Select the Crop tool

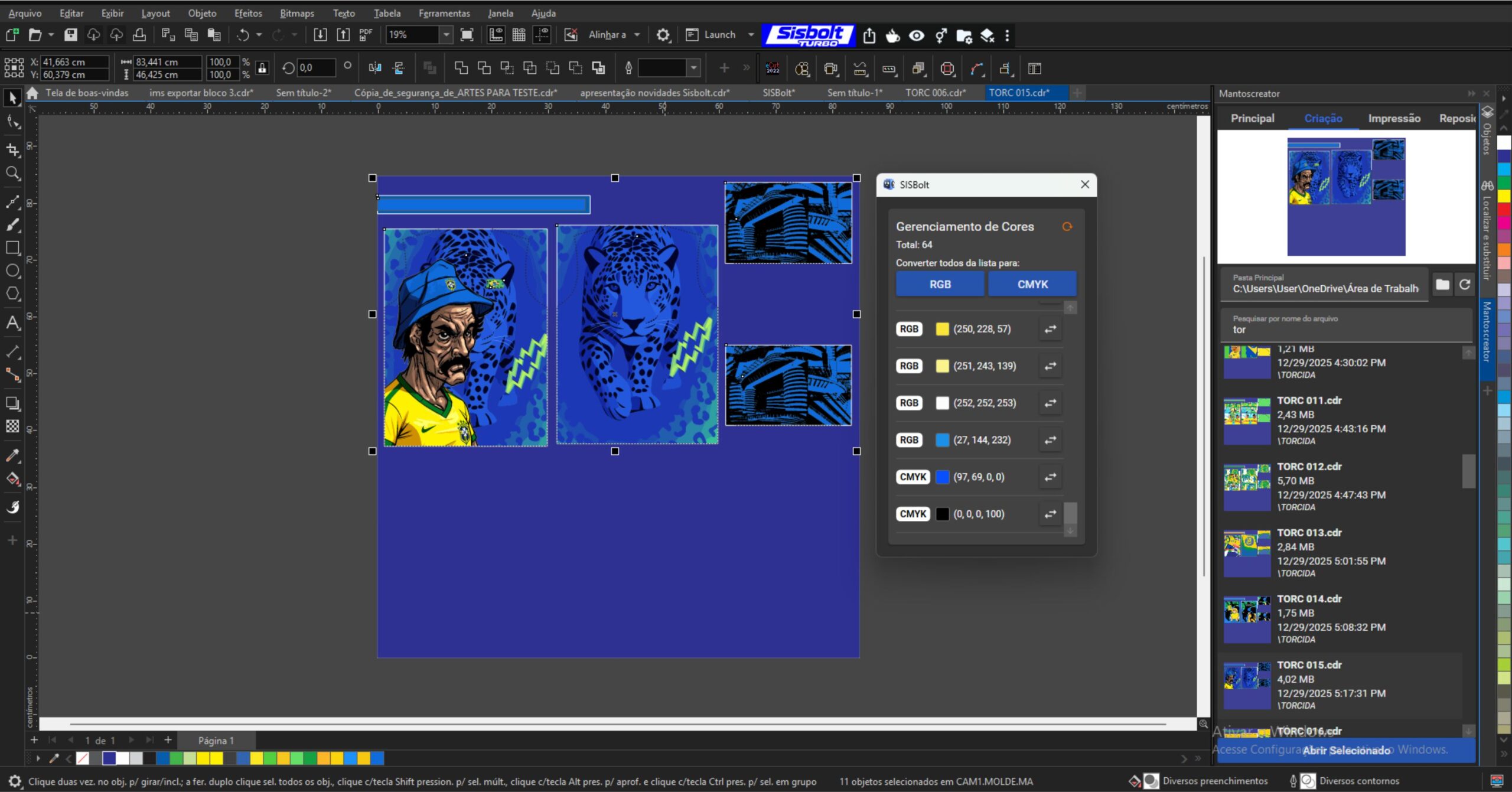click(12, 149)
